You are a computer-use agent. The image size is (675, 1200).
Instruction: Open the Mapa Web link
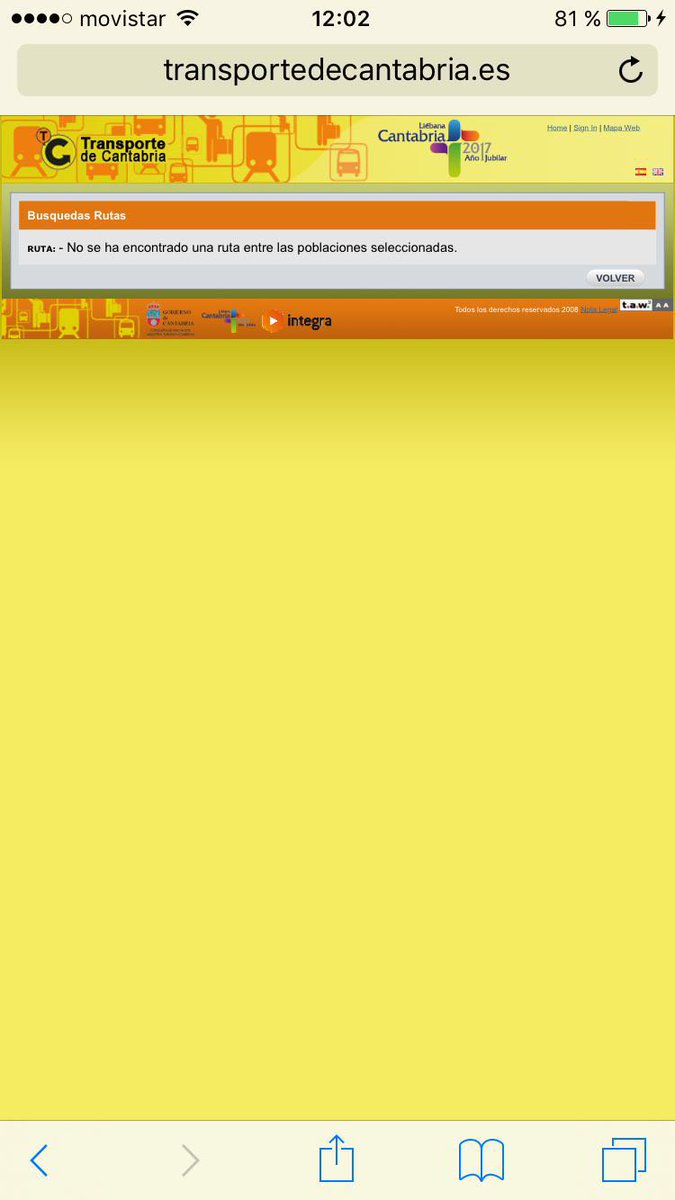click(621, 128)
